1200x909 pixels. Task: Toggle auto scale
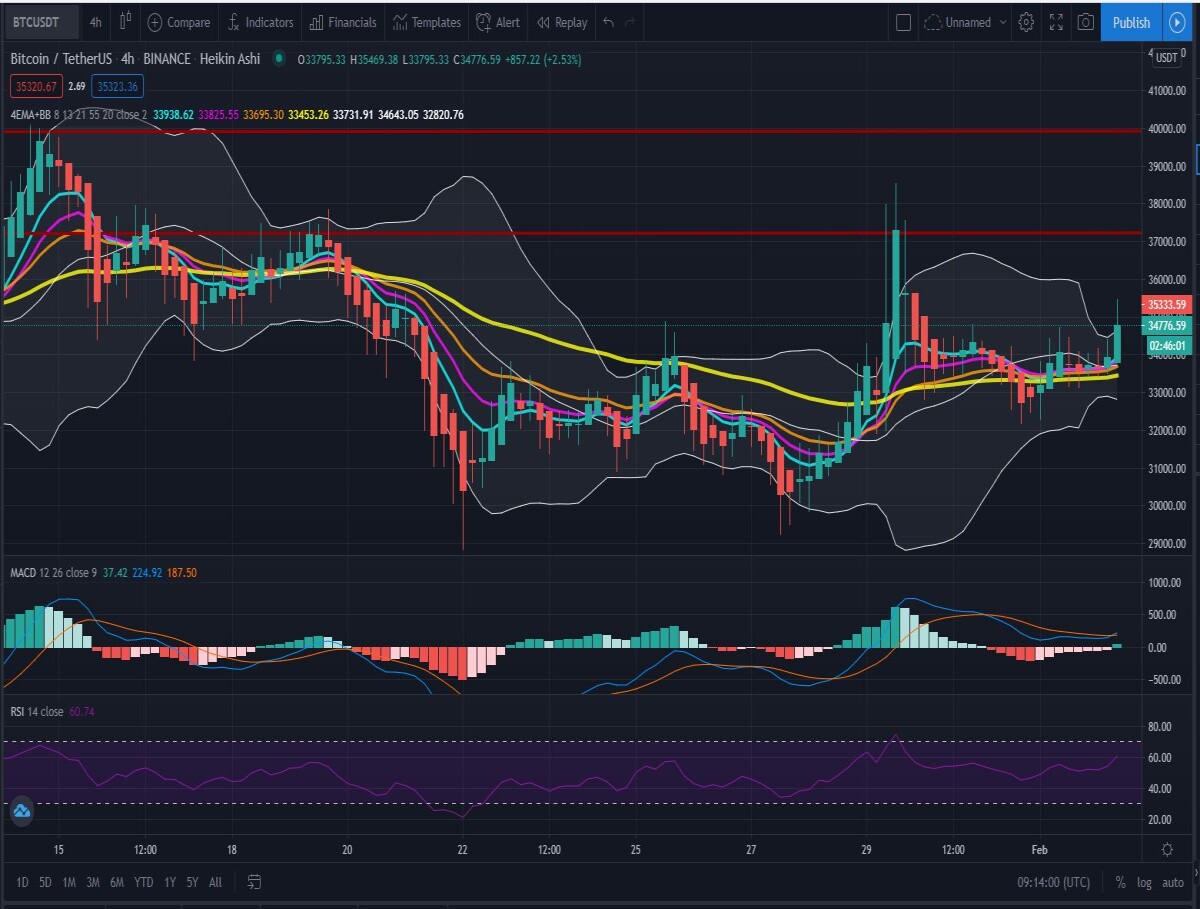click(1173, 883)
